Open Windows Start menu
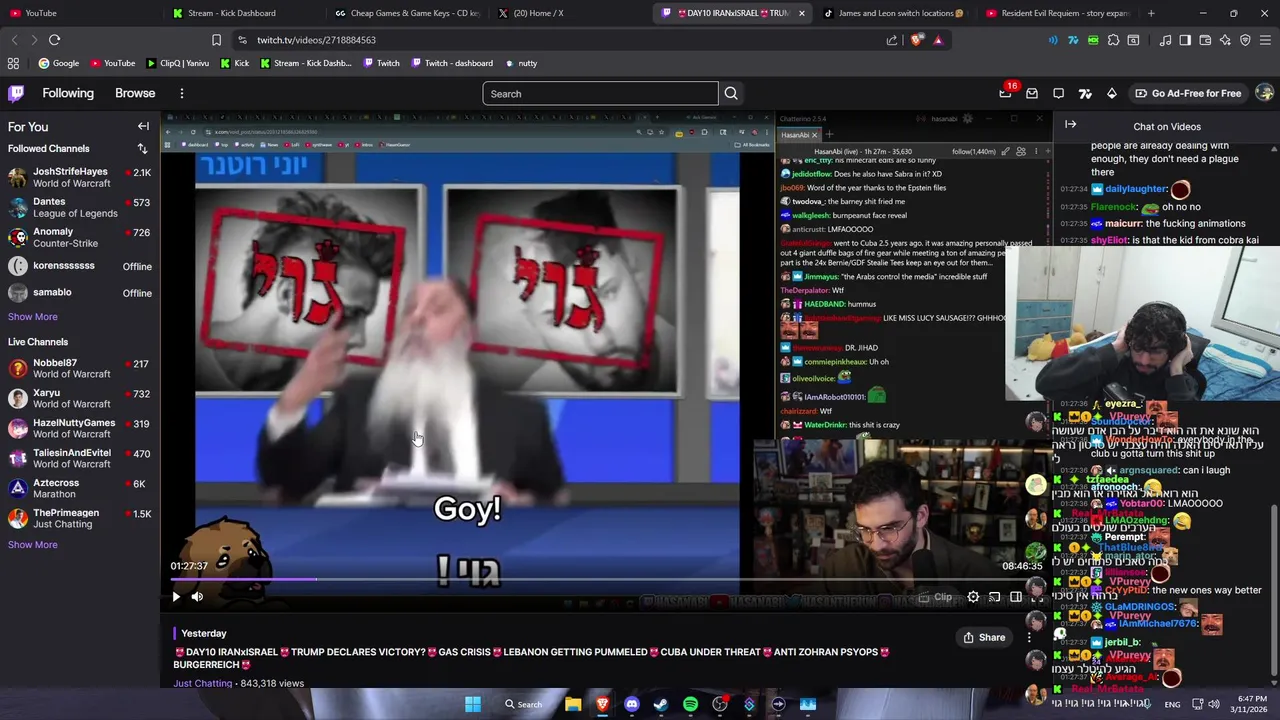Image resolution: width=1280 pixels, height=720 pixels. click(473, 704)
